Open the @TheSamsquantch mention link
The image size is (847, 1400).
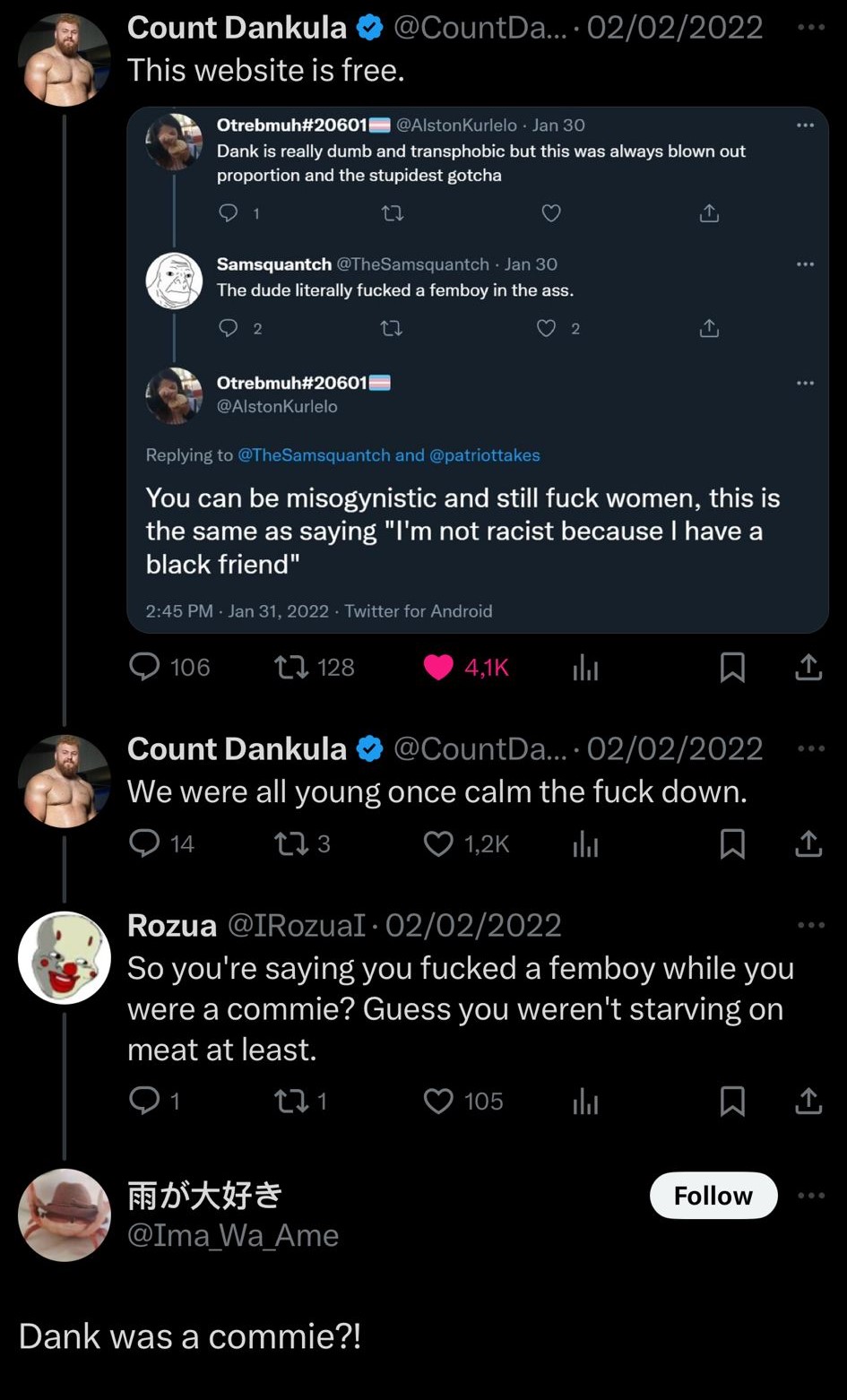click(315, 455)
